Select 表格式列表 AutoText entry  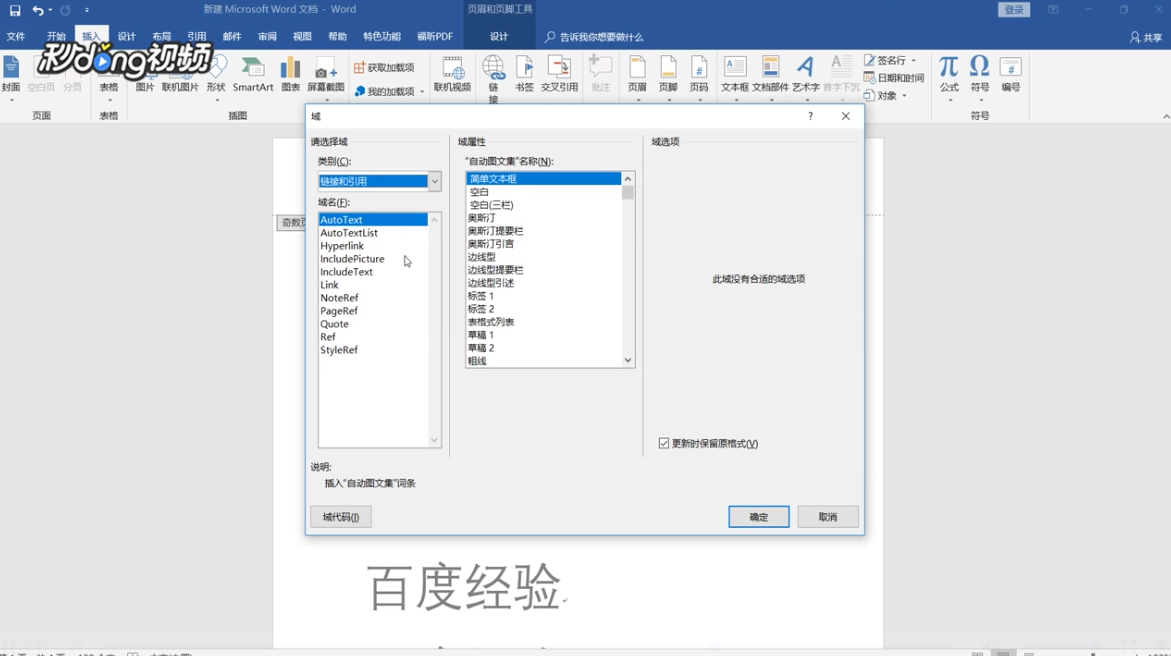(544, 322)
